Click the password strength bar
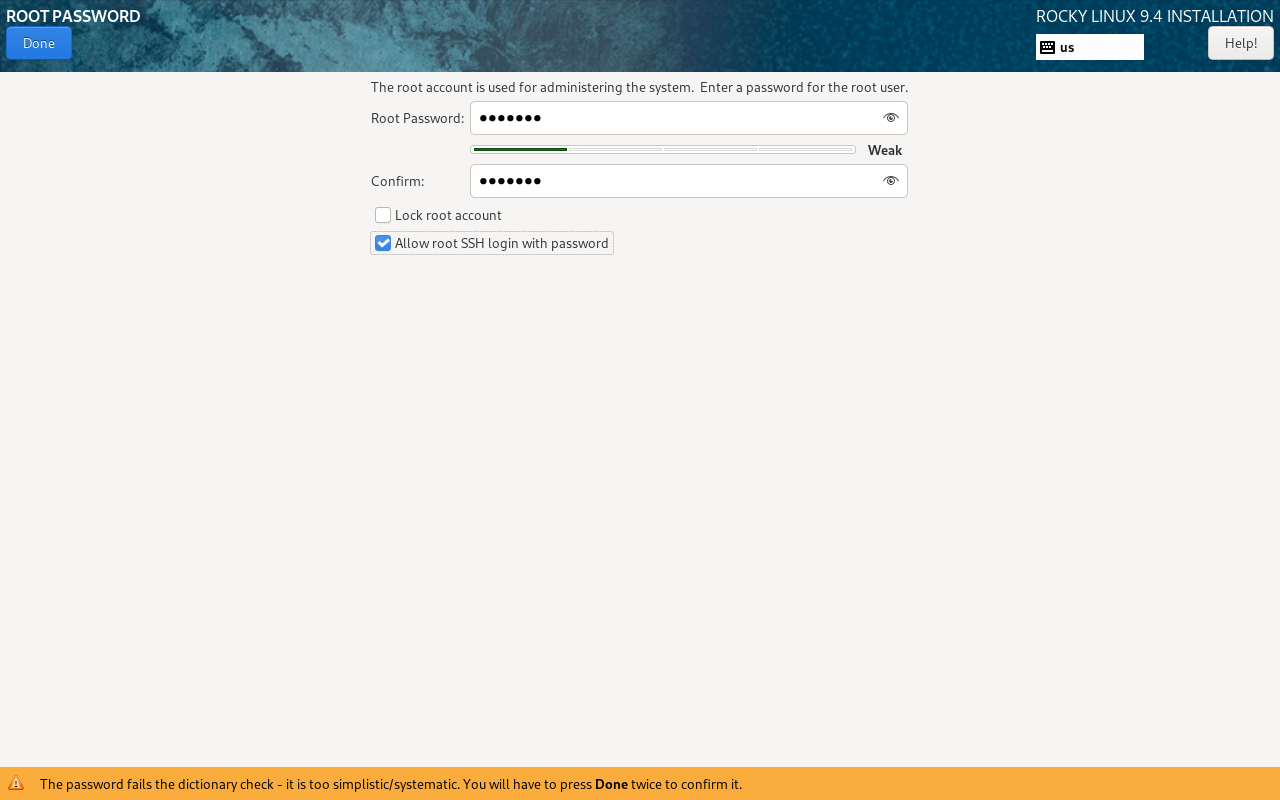Image resolution: width=1280 pixels, height=800 pixels. (x=663, y=148)
